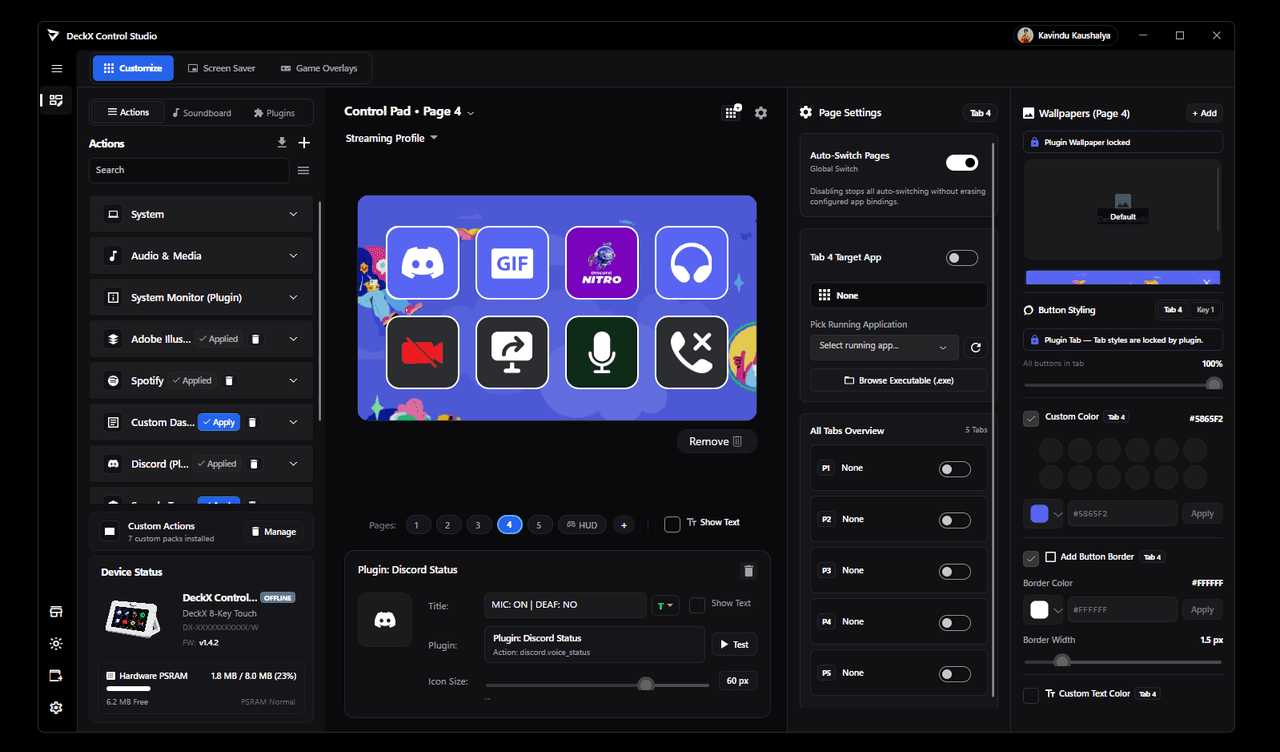Click the actions Search input field

[x=189, y=170]
